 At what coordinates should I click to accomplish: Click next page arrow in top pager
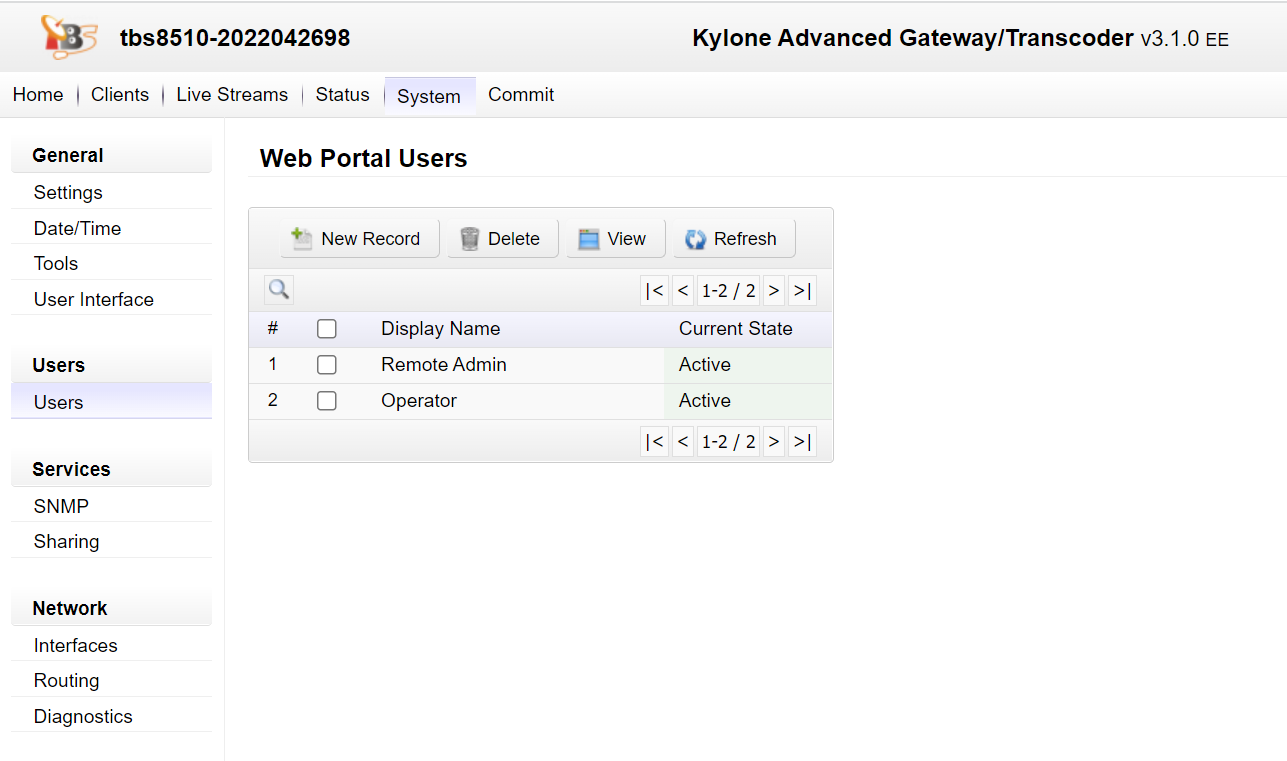774,291
